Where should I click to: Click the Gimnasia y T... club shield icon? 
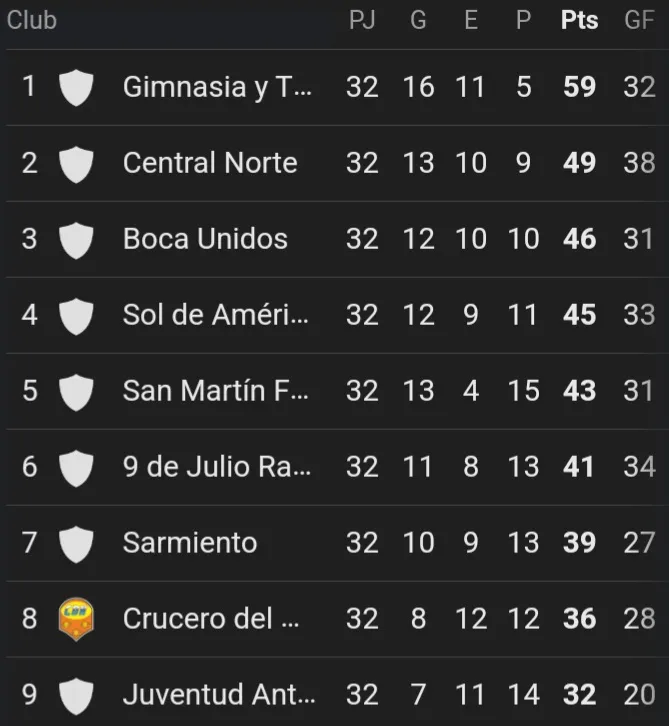coord(76,87)
